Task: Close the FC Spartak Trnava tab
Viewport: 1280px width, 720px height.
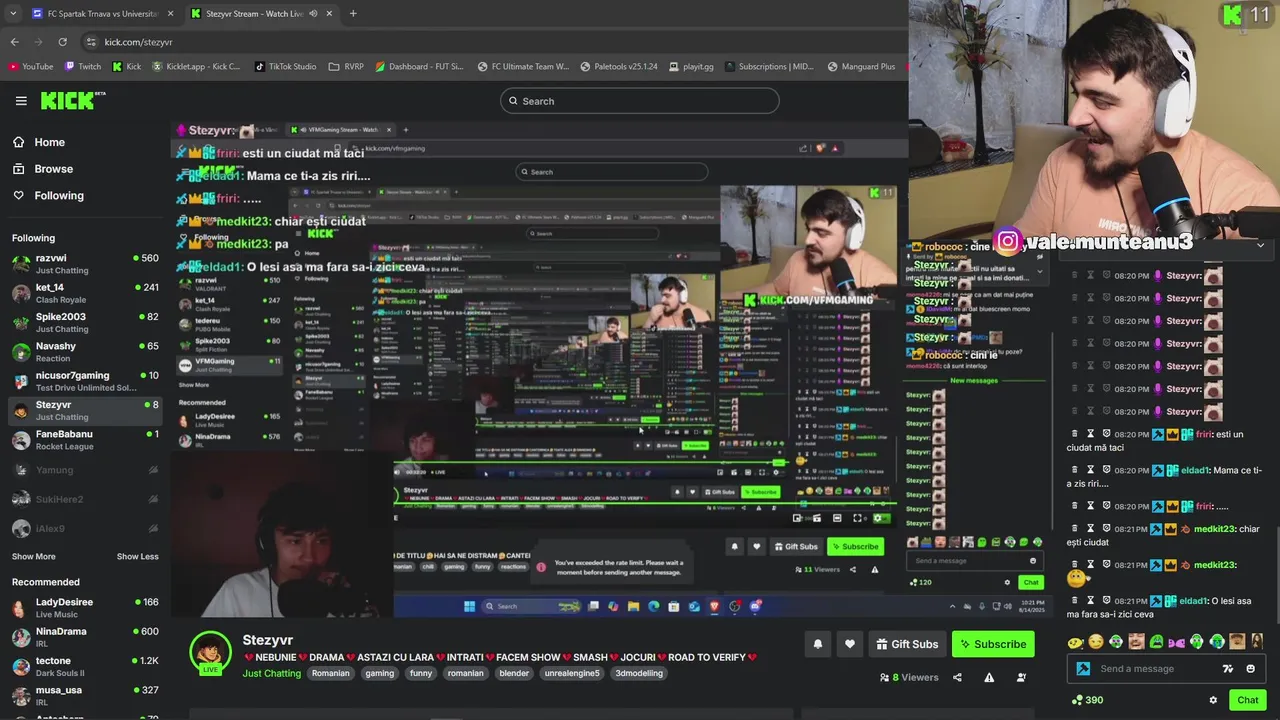Action: click(170, 14)
